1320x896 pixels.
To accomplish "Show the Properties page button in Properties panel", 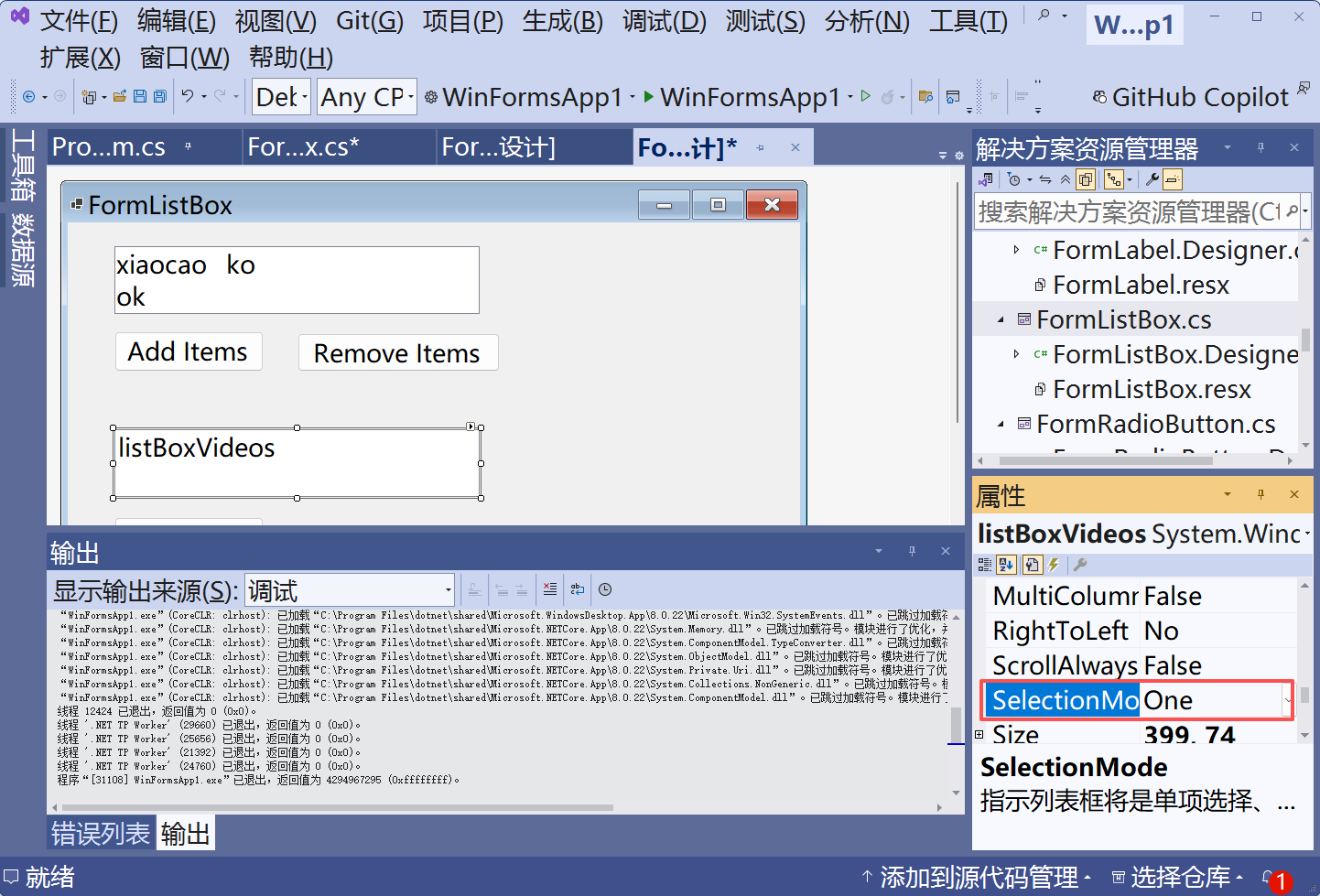I will pyautogui.click(x=1032, y=565).
